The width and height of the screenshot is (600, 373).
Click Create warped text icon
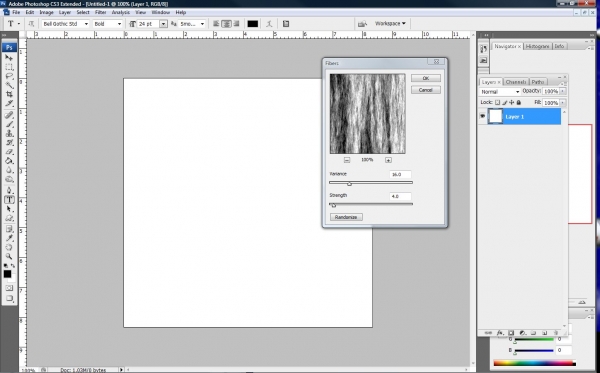pyautogui.click(x=269, y=24)
